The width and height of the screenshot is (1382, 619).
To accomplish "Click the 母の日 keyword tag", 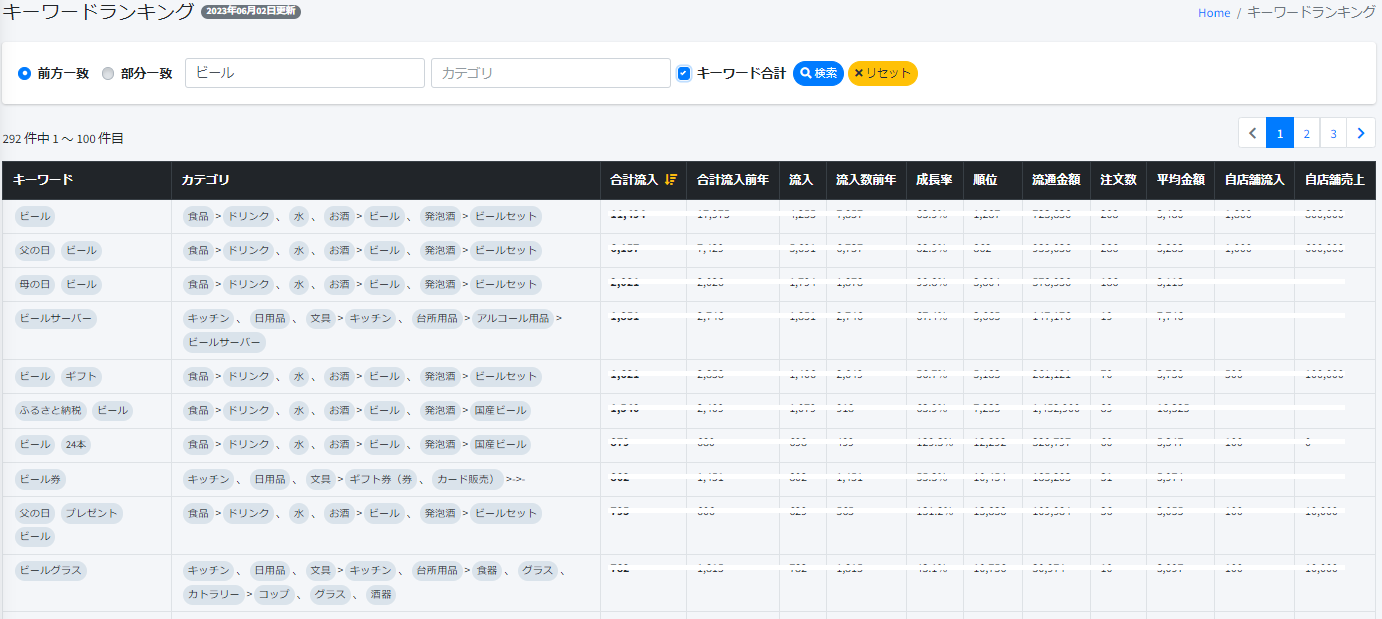I will pyautogui.click(x=34, y=284).
